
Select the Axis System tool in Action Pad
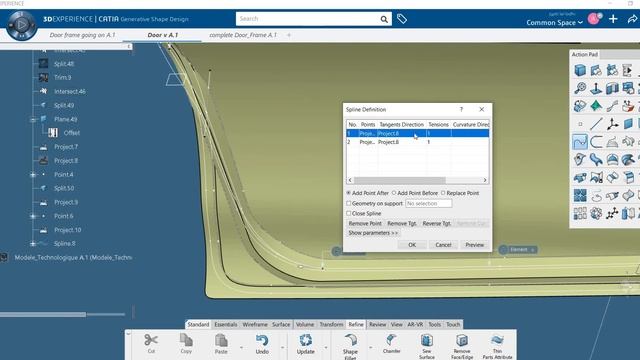coord(612,124)
